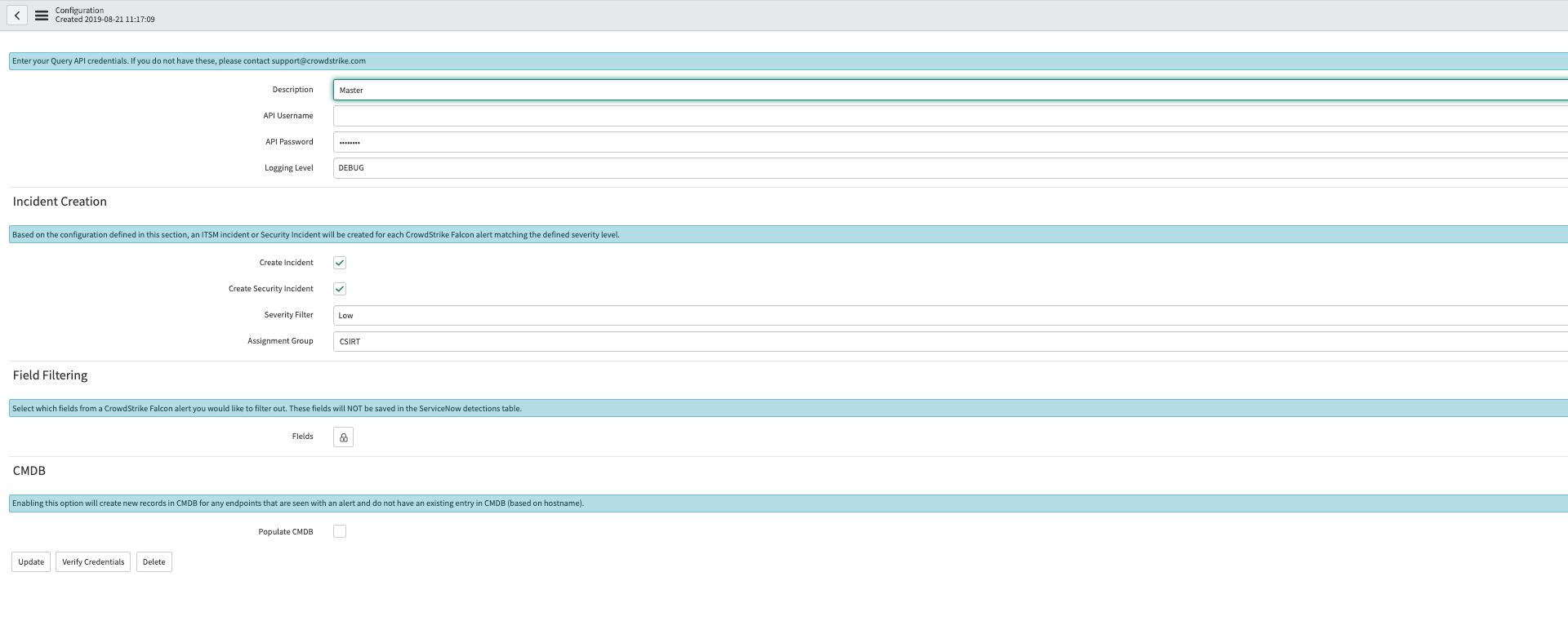This screenshot has width=1568, height=621.
Task: Go back using the chevron icon
Action: [x=17, y=16]
